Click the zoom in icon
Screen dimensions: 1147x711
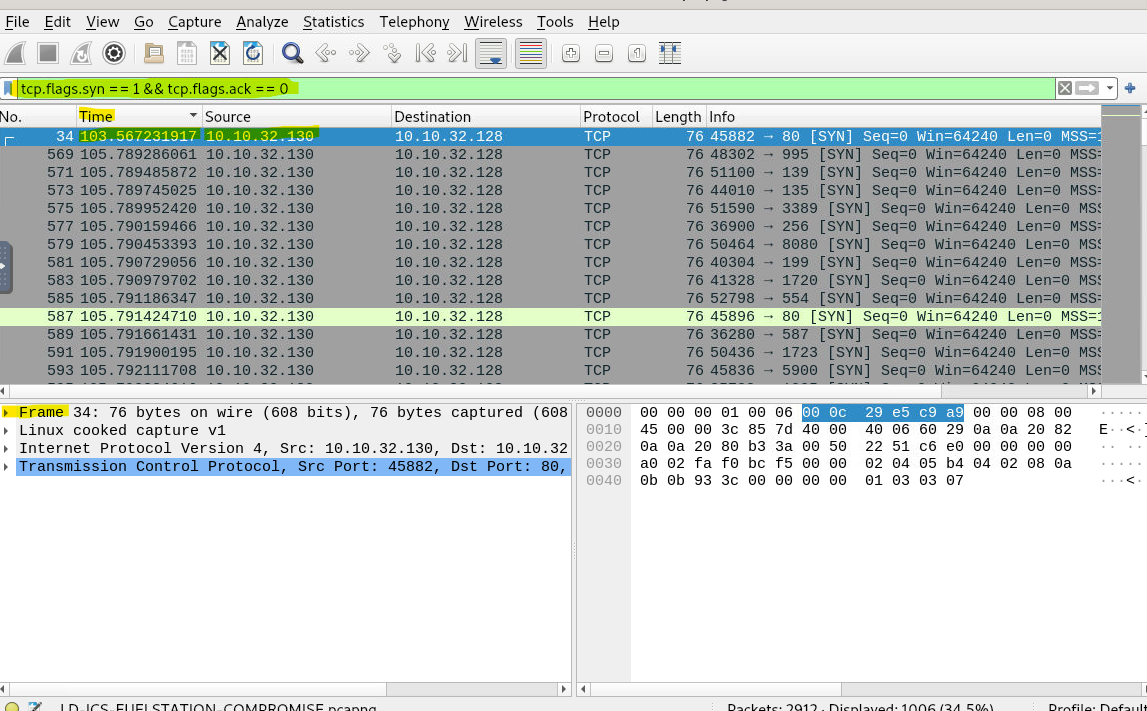(x=571, y=54)
